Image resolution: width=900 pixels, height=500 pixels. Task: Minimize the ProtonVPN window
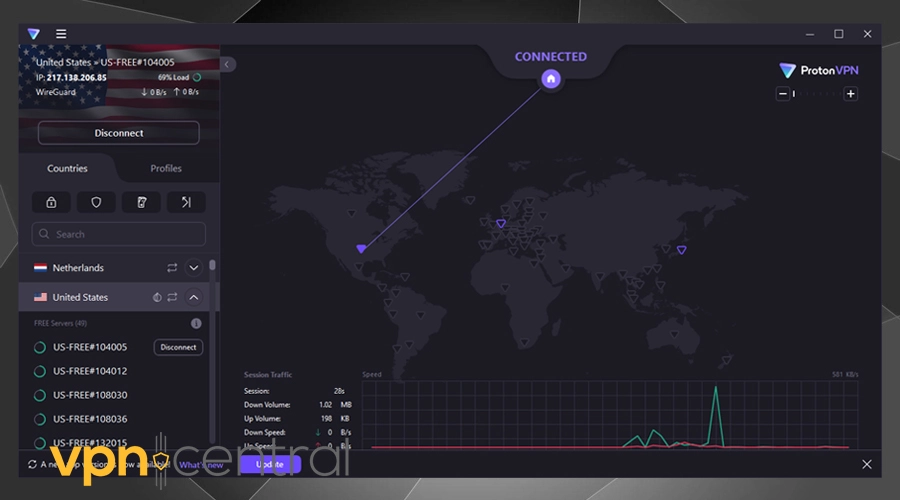click(x=810, y=34)
